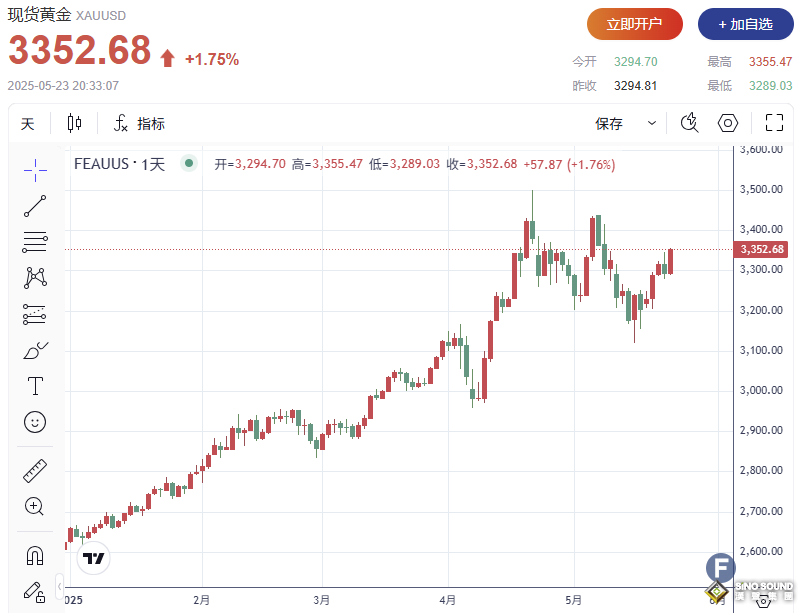Select the Text annotation tool
Image resolution: width=803 pixels, height=613 pixels.
click(x=35, y=386)
